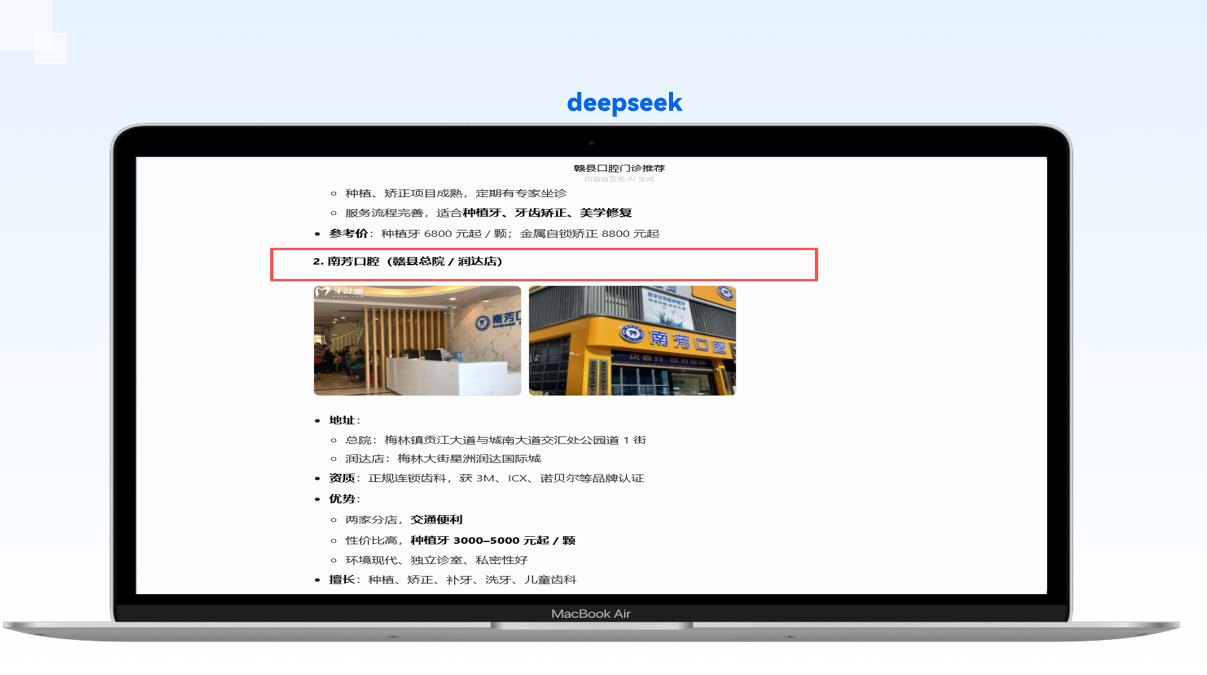Image resolution: width=1207 pixels, height=675 pixels.
Task: Select the line '两家分店，交通便利'
Action: (x=404, y=520)
